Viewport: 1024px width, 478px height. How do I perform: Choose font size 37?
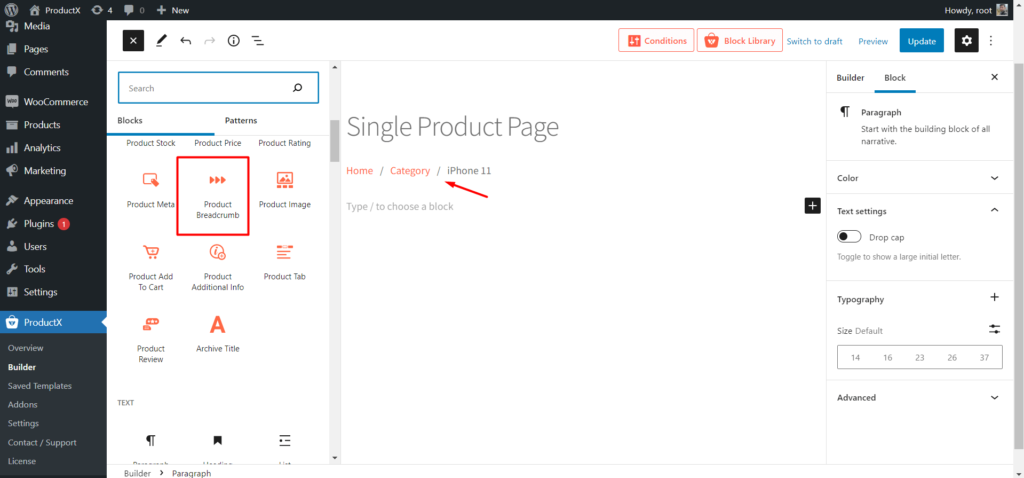pos(984,357)
